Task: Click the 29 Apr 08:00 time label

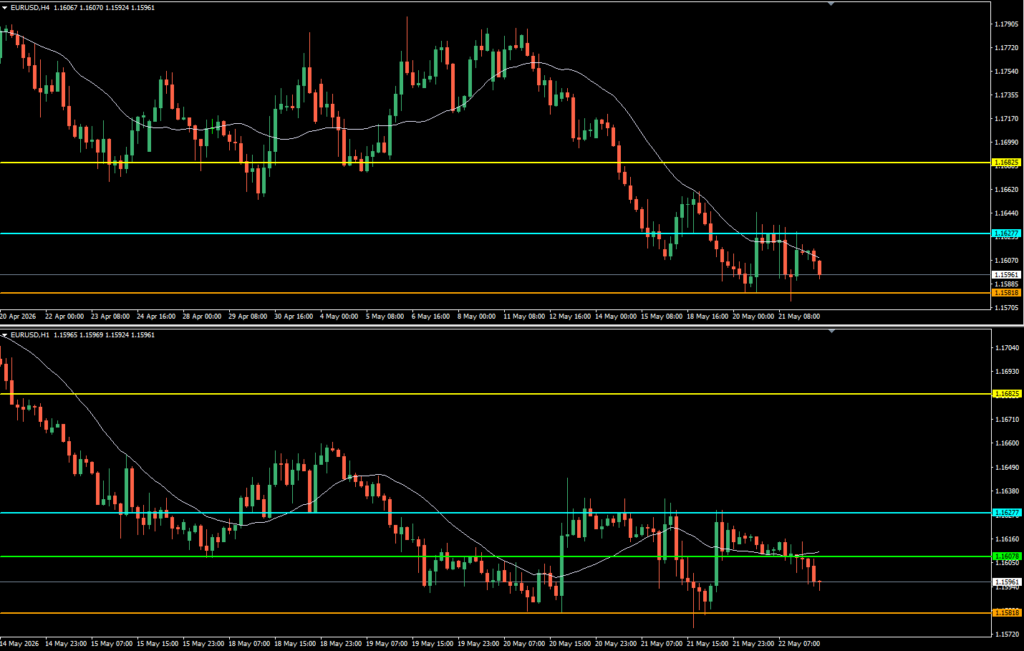Action: pos(248,316)
